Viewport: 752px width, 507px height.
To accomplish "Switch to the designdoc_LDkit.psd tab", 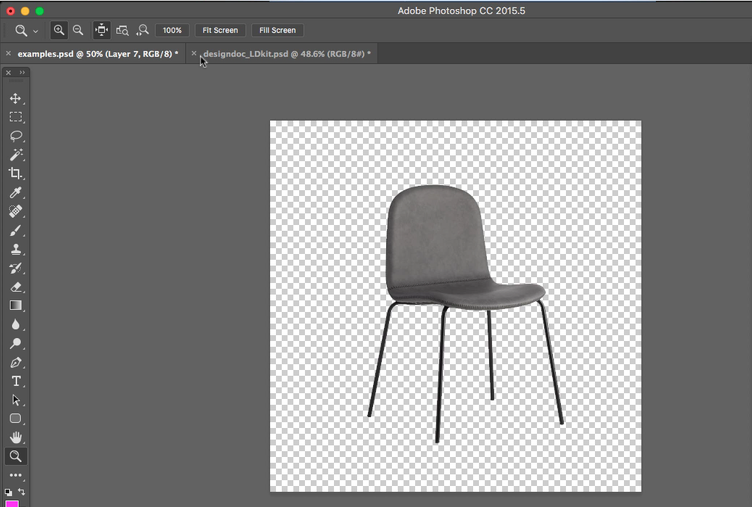I will [286, 54].
